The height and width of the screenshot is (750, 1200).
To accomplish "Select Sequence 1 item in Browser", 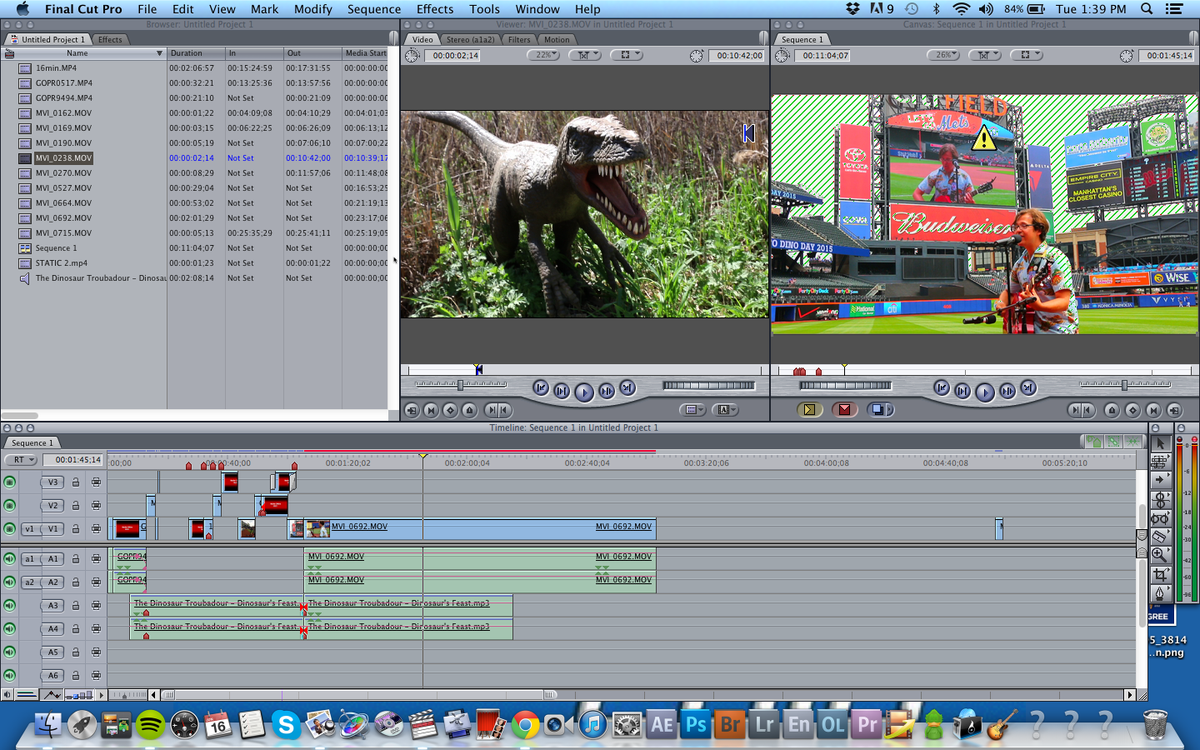I will click(x=55, y=248).
